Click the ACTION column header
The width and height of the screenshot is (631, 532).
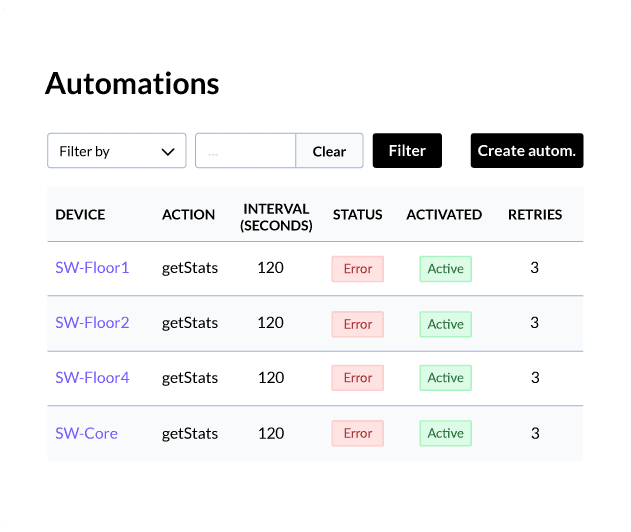point(188,215)
